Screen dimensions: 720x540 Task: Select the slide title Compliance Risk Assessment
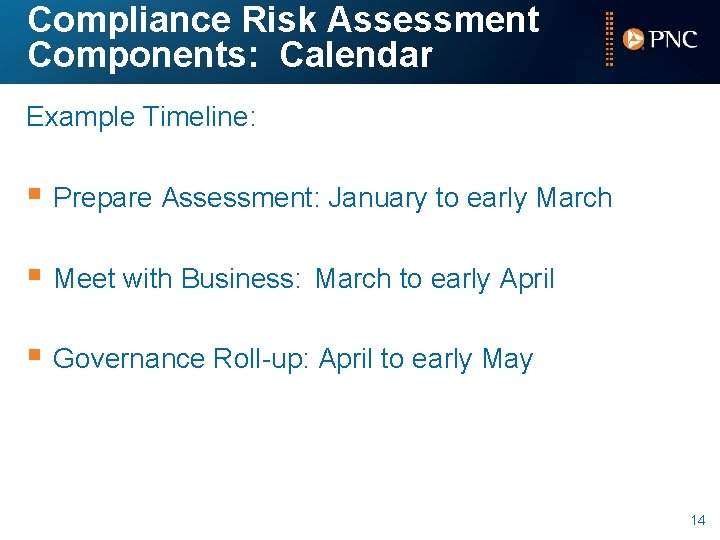[x=283, y=19]
